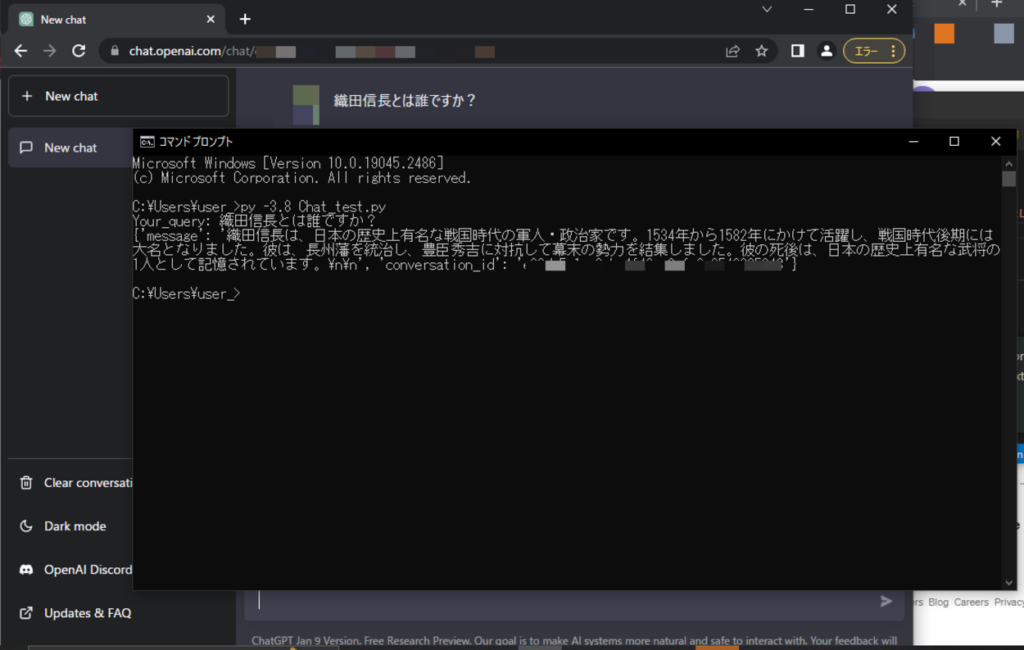1024x650 pixels.
Task: Click the browser back arrow
Action: pyautogui.click(x=21, y=51)
